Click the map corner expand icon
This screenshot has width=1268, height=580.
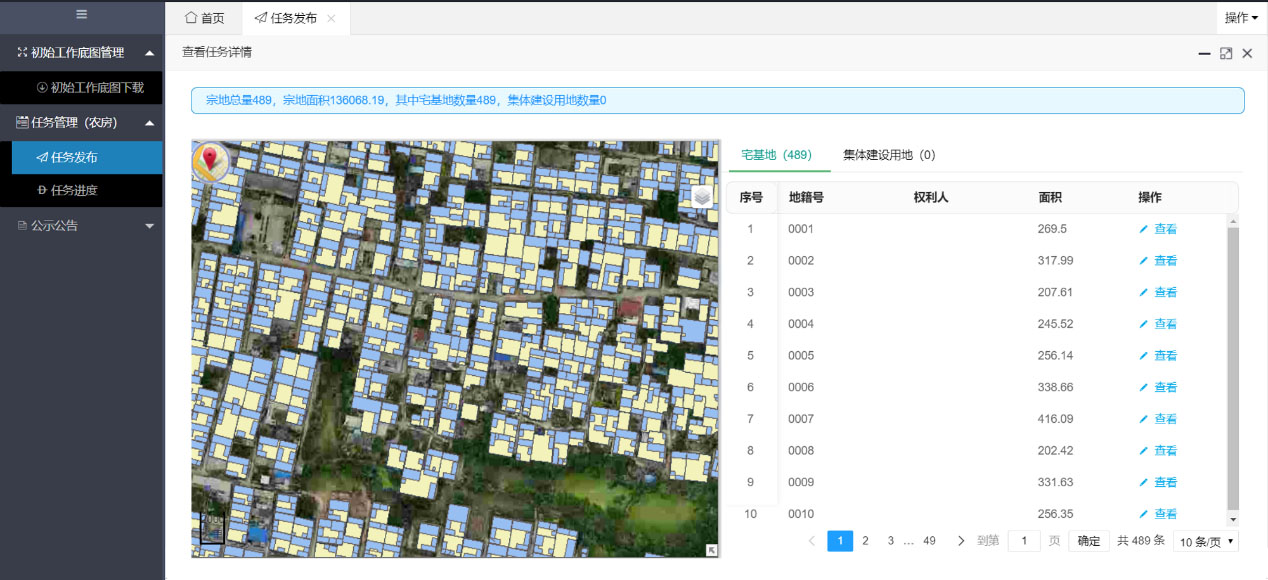pyautogui.click(x=711, y=549)
